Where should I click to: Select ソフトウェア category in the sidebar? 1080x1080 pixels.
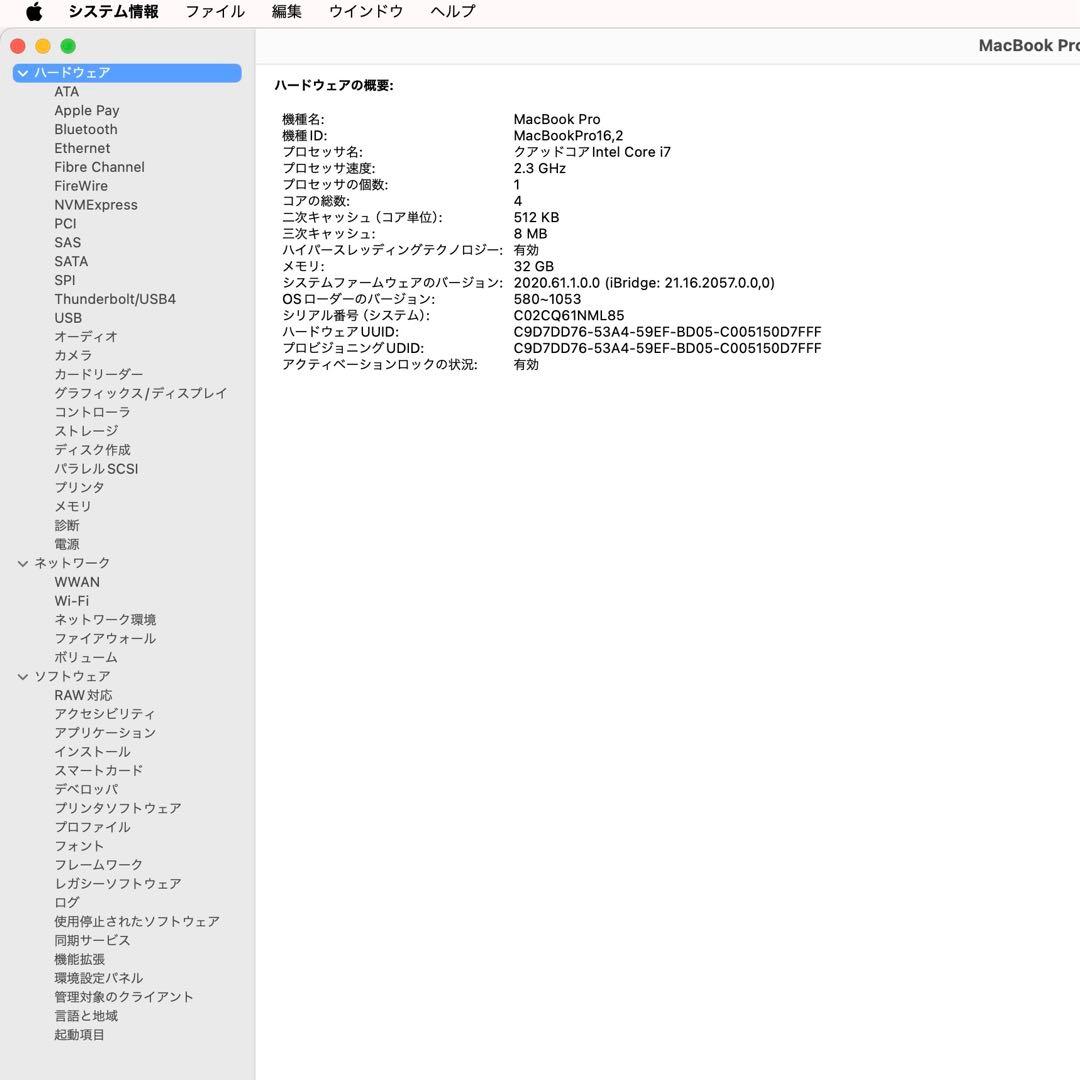point(72,676)
